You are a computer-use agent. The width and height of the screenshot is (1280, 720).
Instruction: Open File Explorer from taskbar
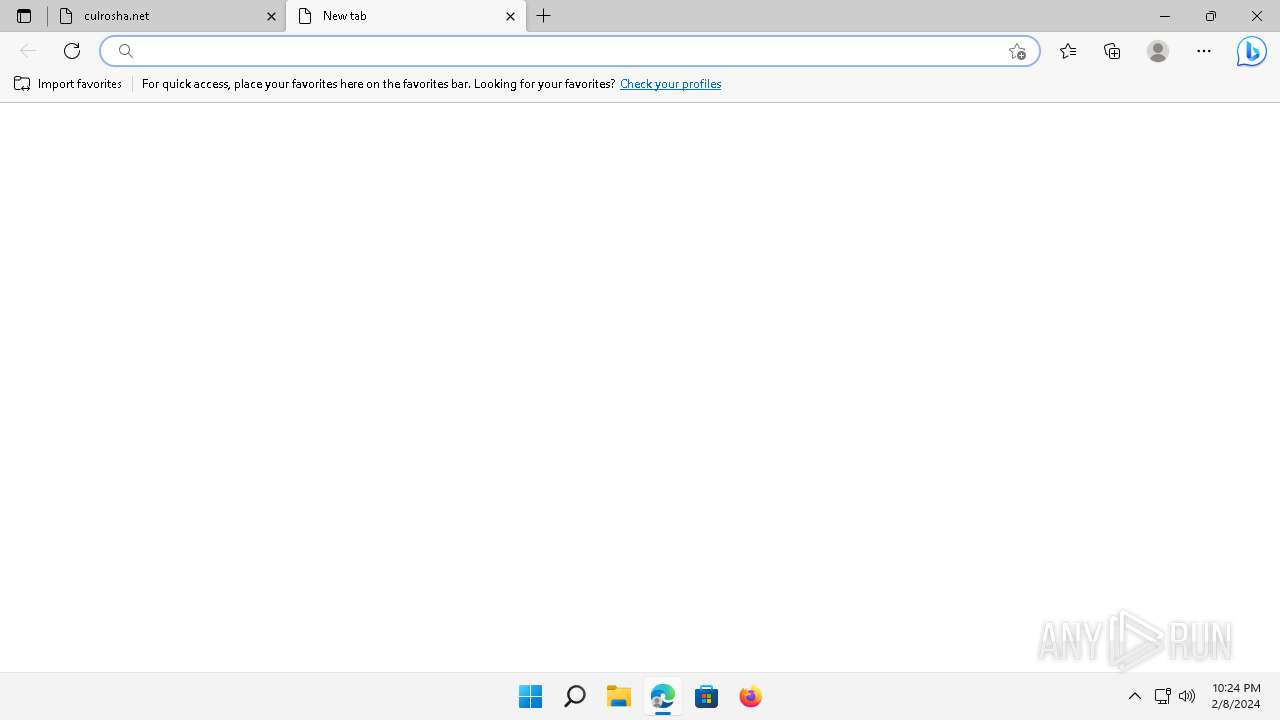point(619,696)
